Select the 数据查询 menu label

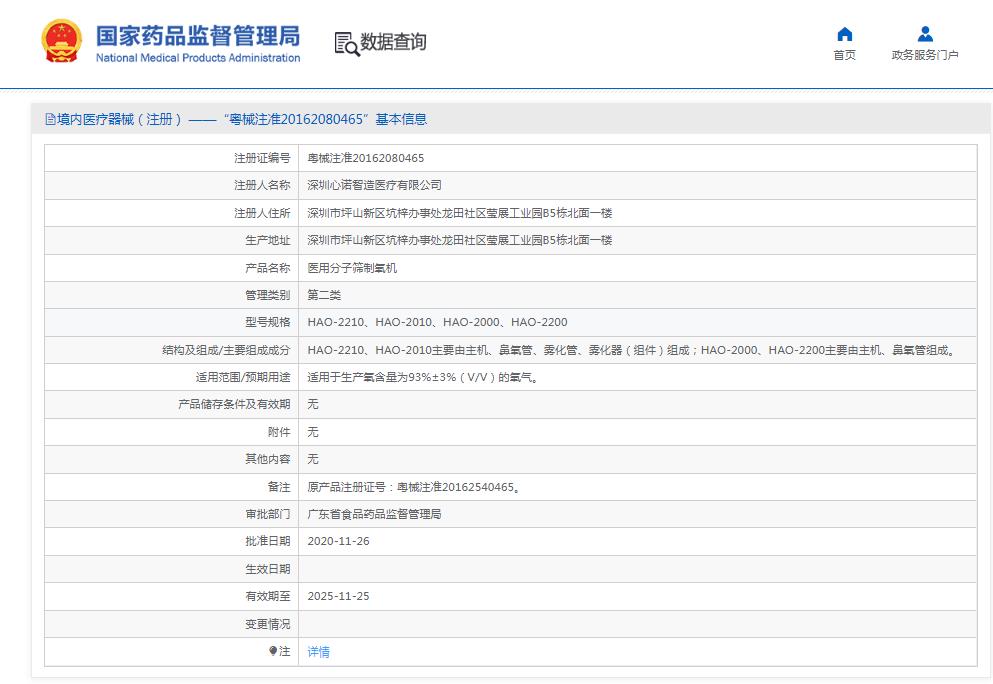coord(394,44)
